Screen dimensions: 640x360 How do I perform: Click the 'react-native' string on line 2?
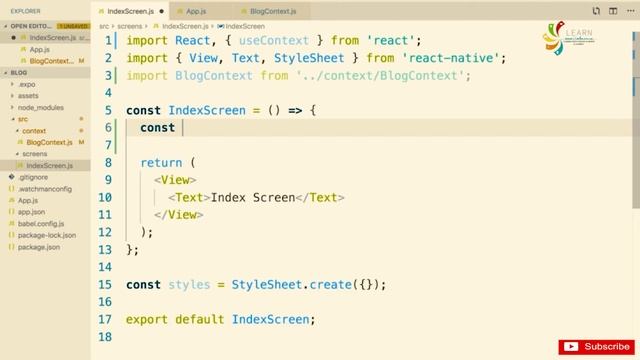tap(451, 58)
